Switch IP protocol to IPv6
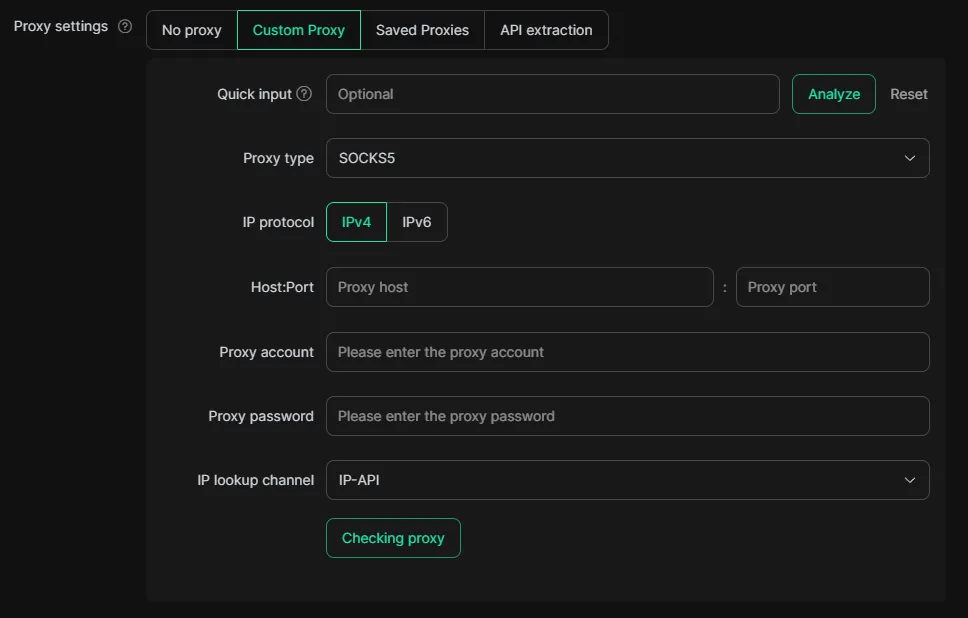Image resolution: width=968 pixels, height=618 pixels. pyautogui.click(x=417, y=222)
